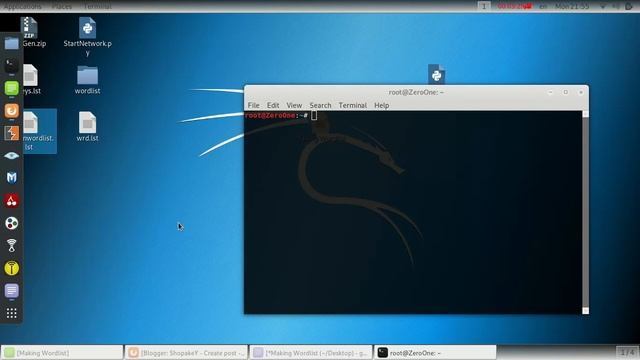The image size is (640, 360).
Task: Click workspace indicator 1 in top bar
Action: (484, 6)
